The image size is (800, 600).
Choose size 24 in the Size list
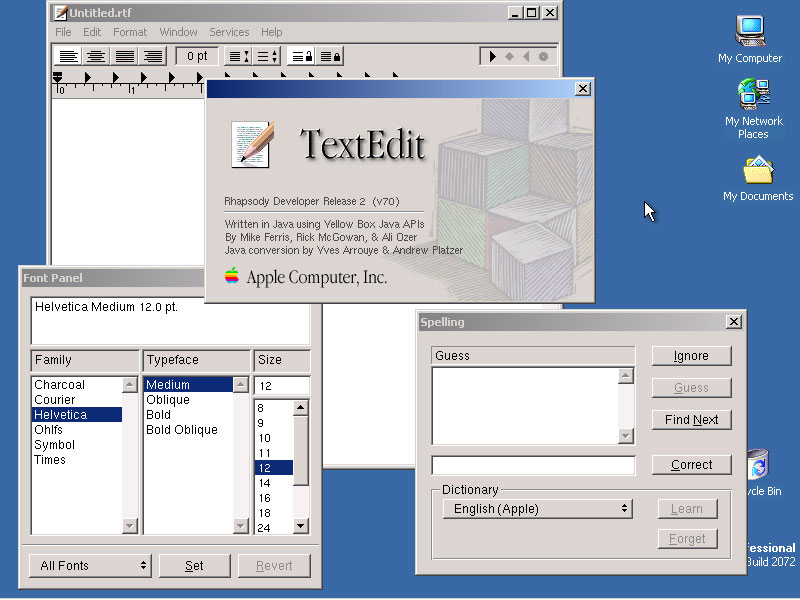coord(274,528)
